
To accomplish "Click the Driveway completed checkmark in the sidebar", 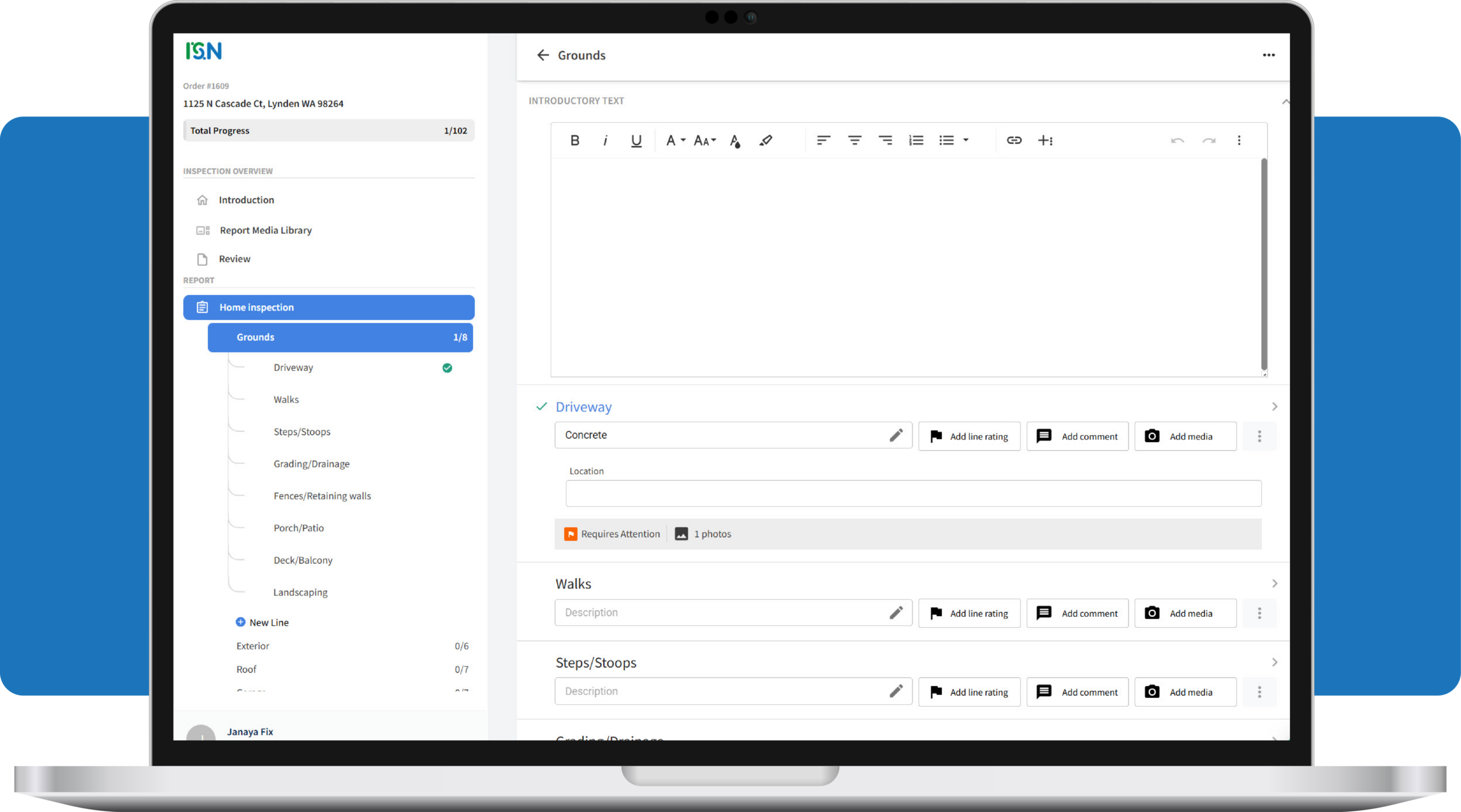I will [x=447, y=368].
